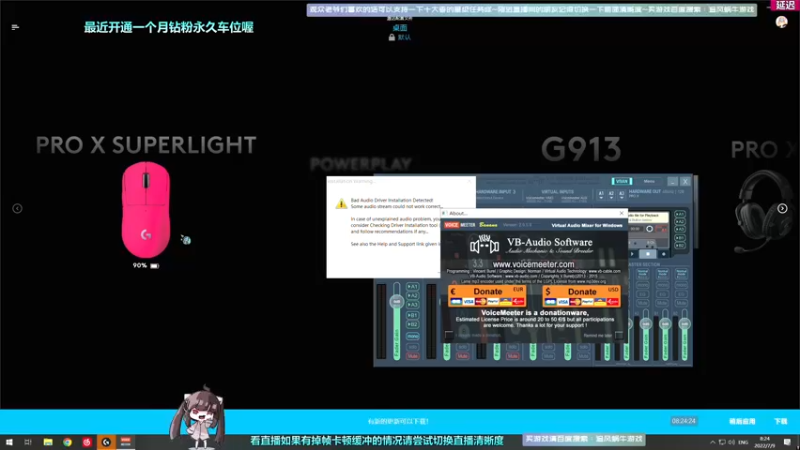The height and width of the screenshot is (450, 800).
Task: Toggle cassette player B1 output
Action: [x=680, y=238]
